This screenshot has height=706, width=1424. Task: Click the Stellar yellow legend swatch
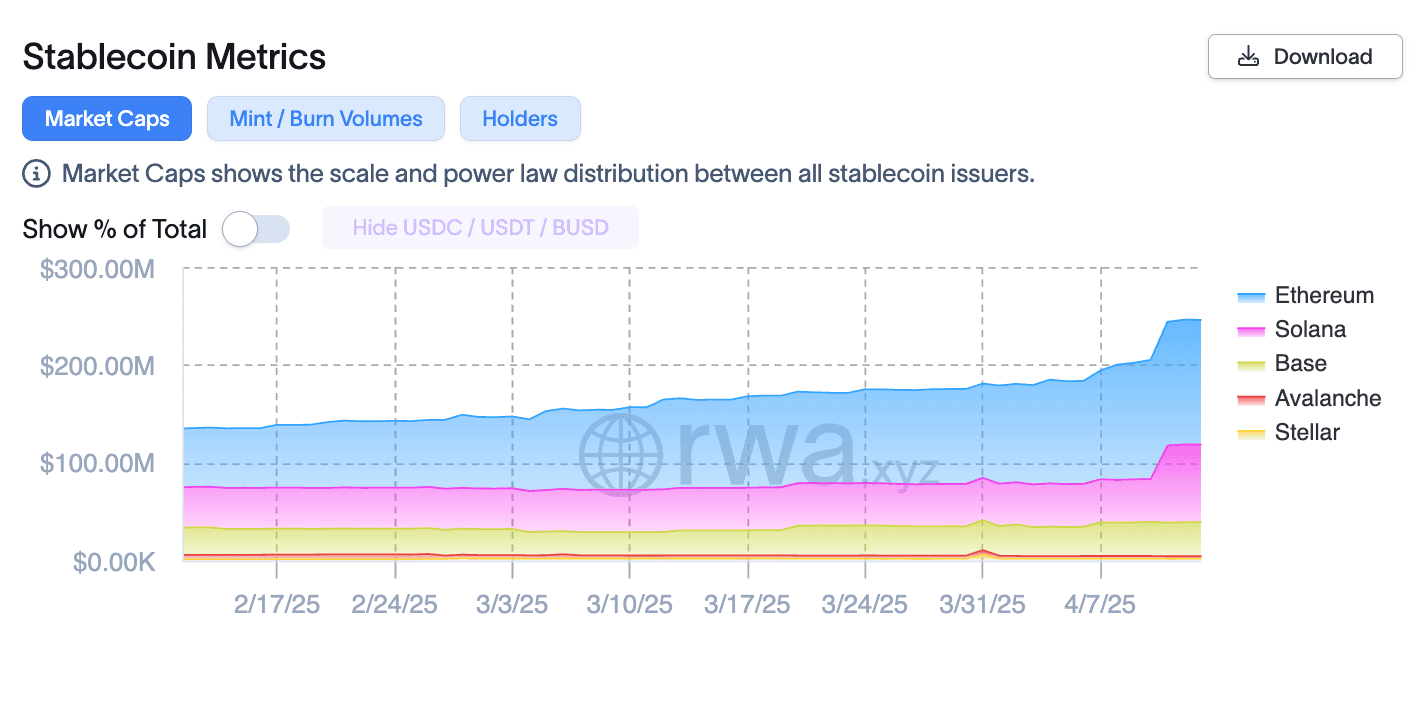point(1252,434)
